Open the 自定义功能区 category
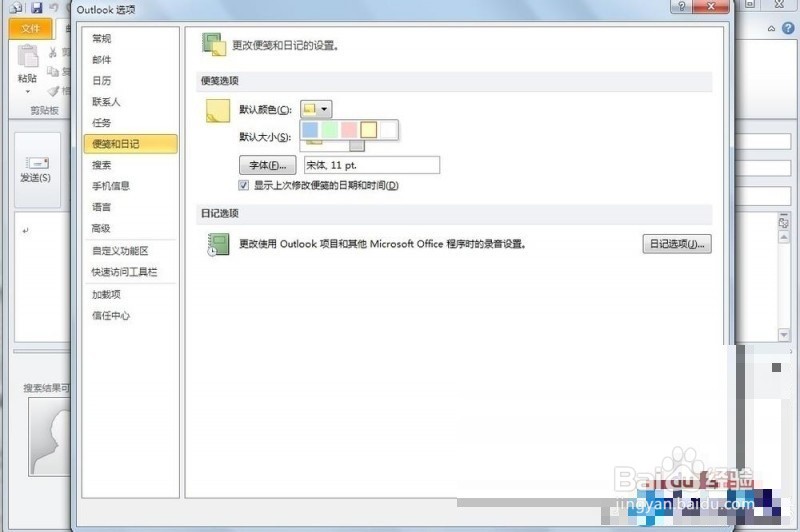 (x=130, y=250)
